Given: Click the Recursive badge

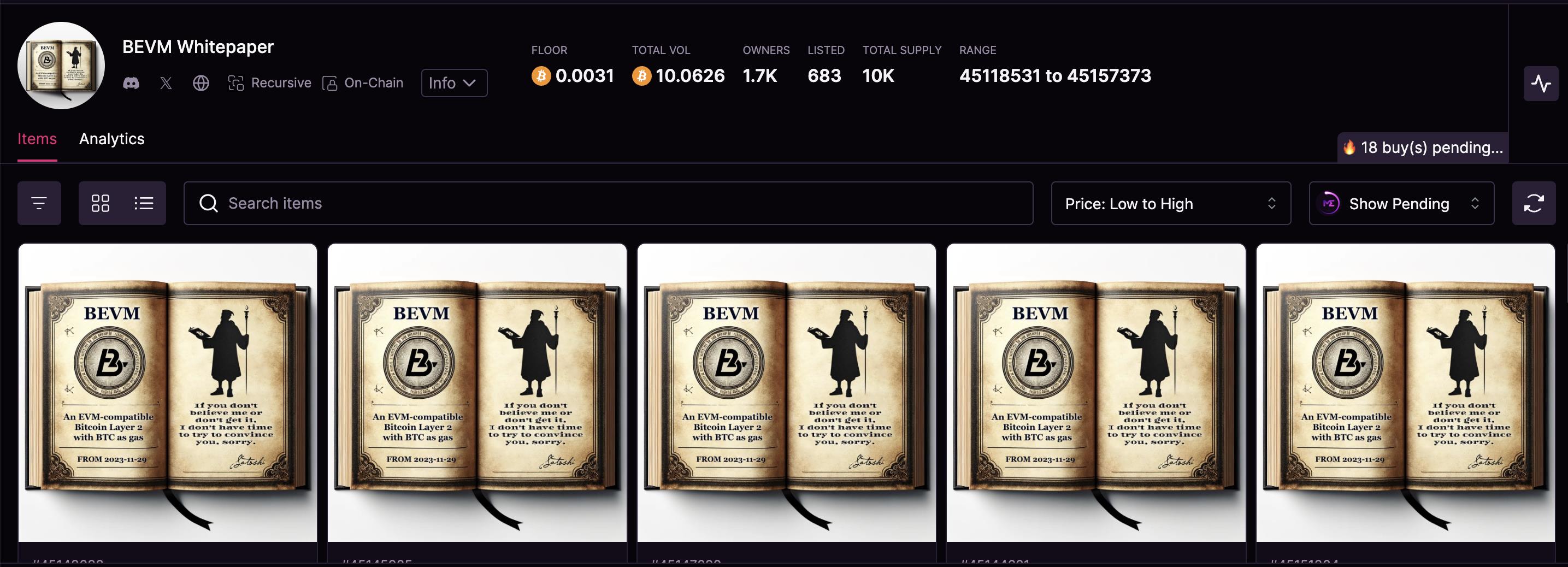Looking at the screenshot, I should tap(269, 82).
